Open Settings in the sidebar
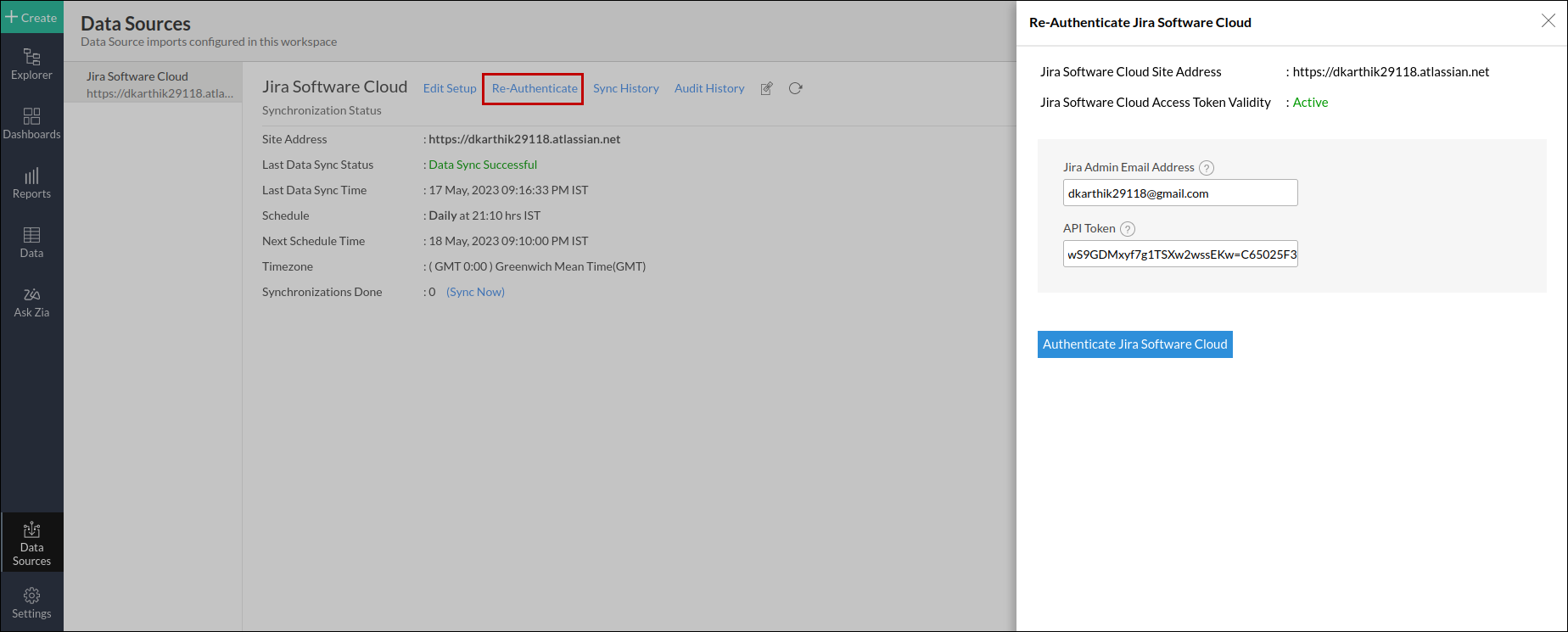 coord(31,603)
